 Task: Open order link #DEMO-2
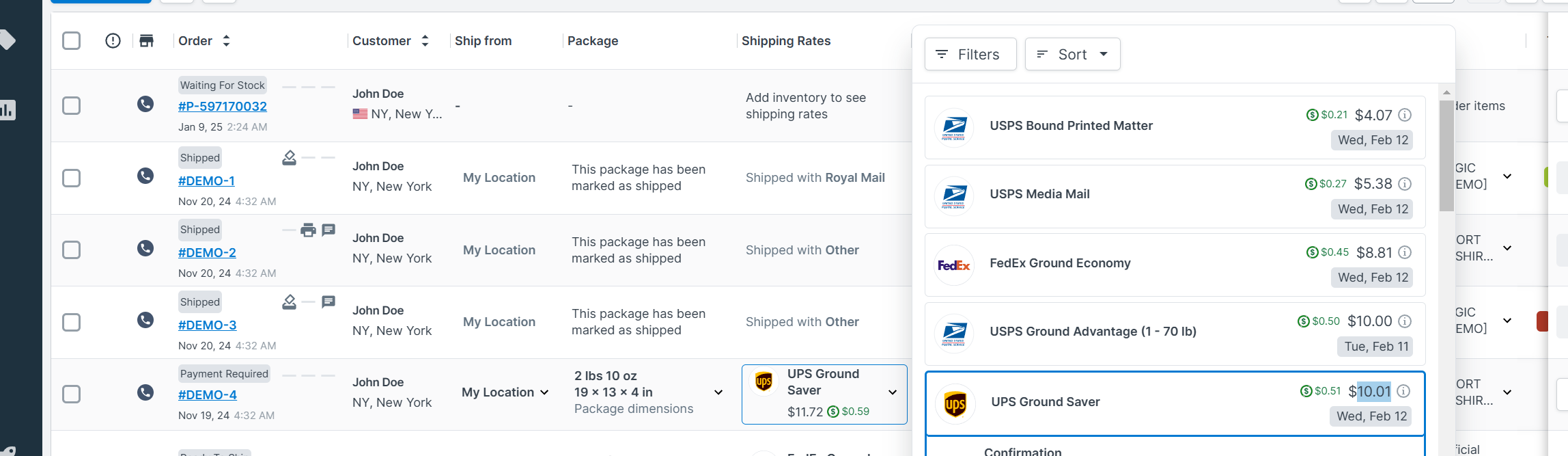(207, 253)
